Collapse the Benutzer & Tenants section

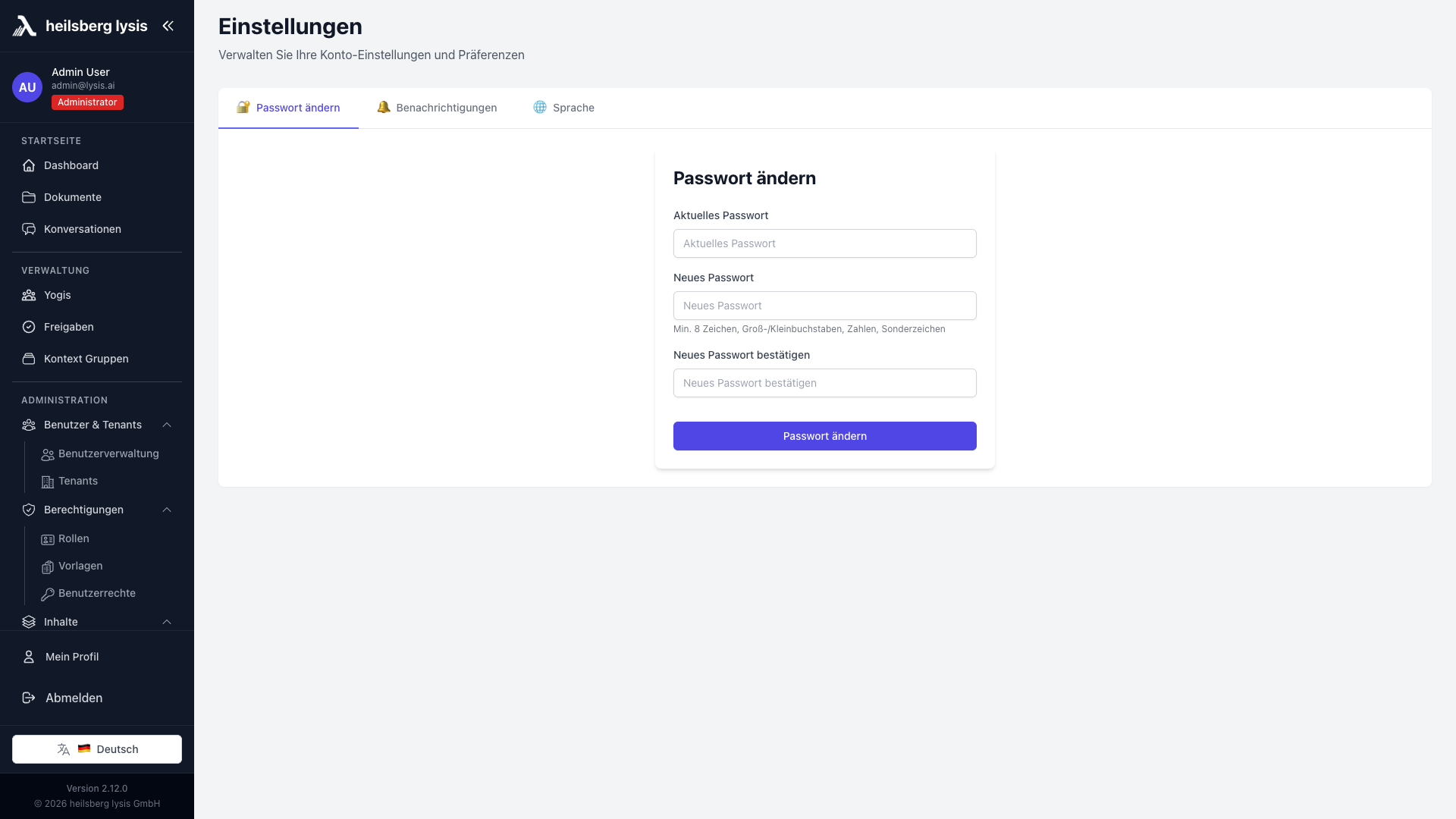tap(167, 425)
